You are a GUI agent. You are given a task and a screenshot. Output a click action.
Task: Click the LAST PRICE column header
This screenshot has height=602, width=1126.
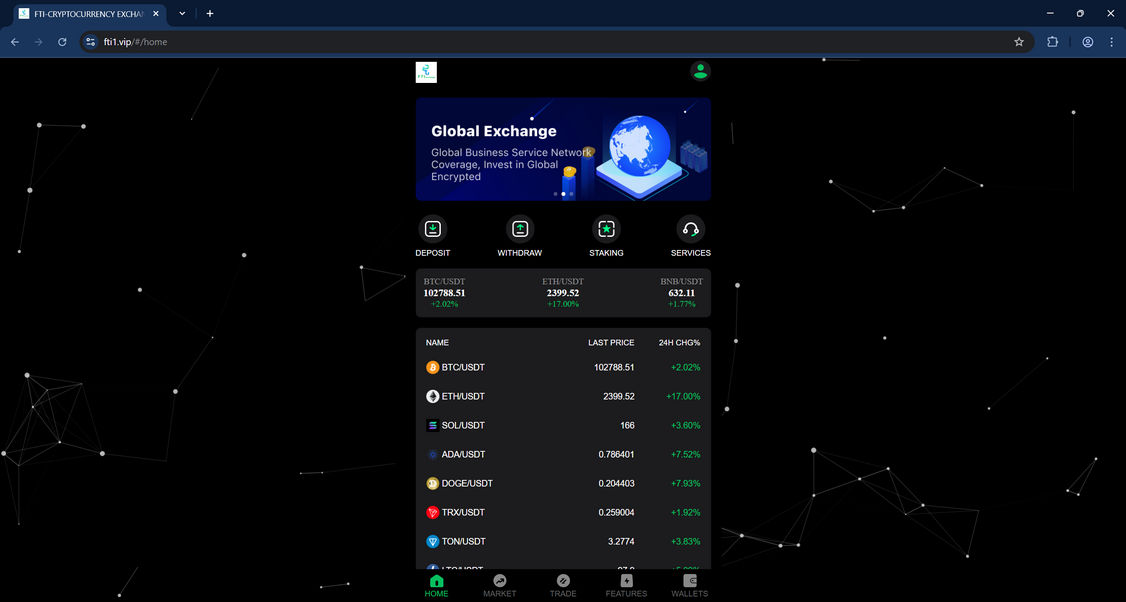click(x=611, y=343)
